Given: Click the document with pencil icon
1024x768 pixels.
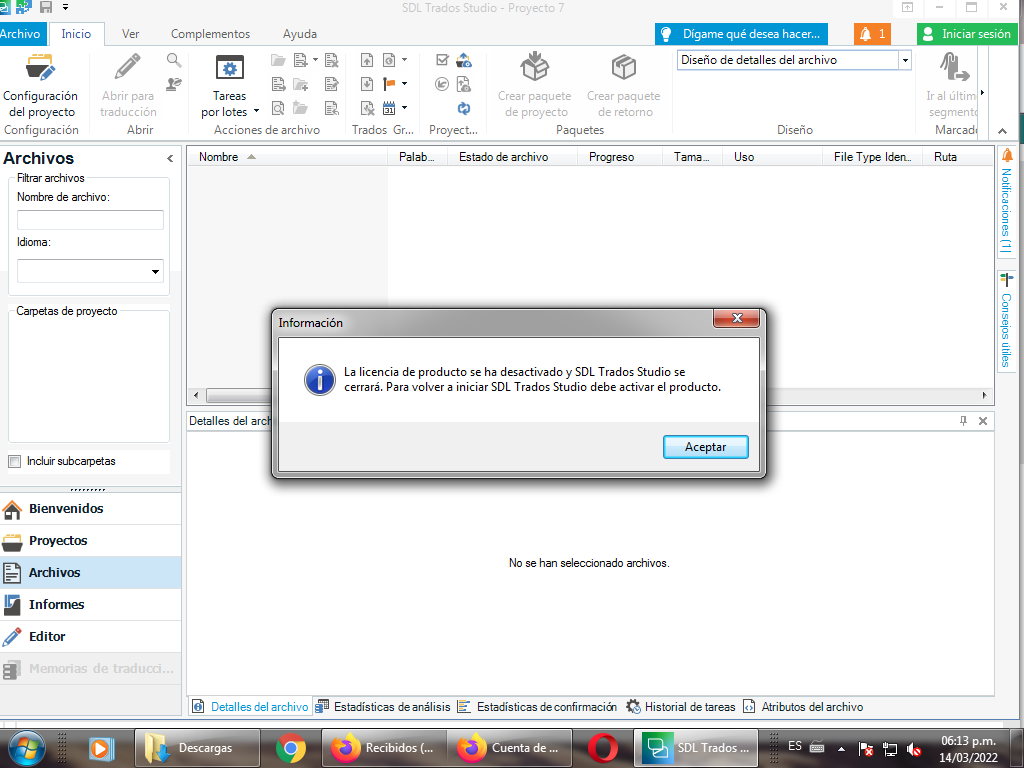Looking at the screenshot, I should (x=332, y=84).
